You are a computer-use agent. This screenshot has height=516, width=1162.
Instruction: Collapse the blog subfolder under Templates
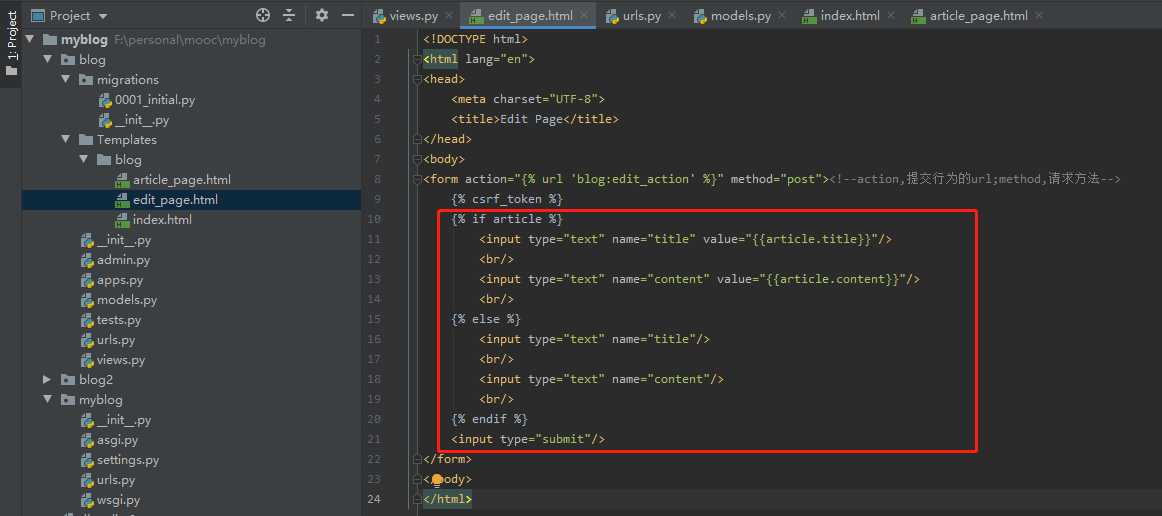click(x=83, y=159)
